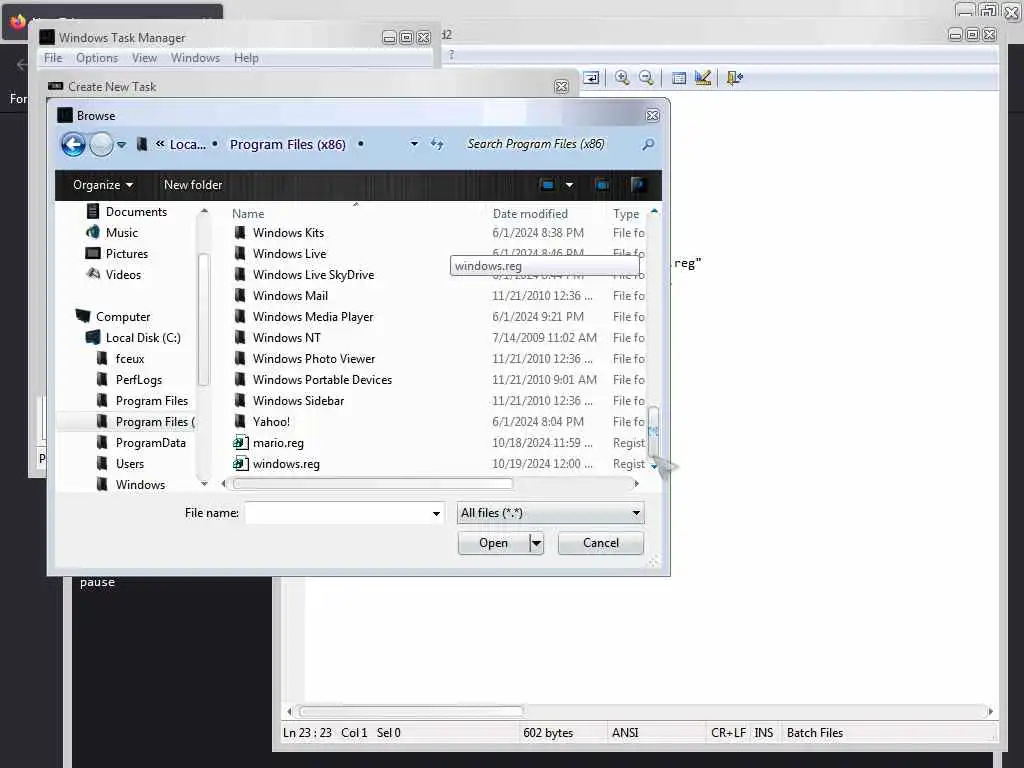Viewport: 1024px width, 768px height.
Task: Select the Windows Media Player folder
Action: pos(313,317)
